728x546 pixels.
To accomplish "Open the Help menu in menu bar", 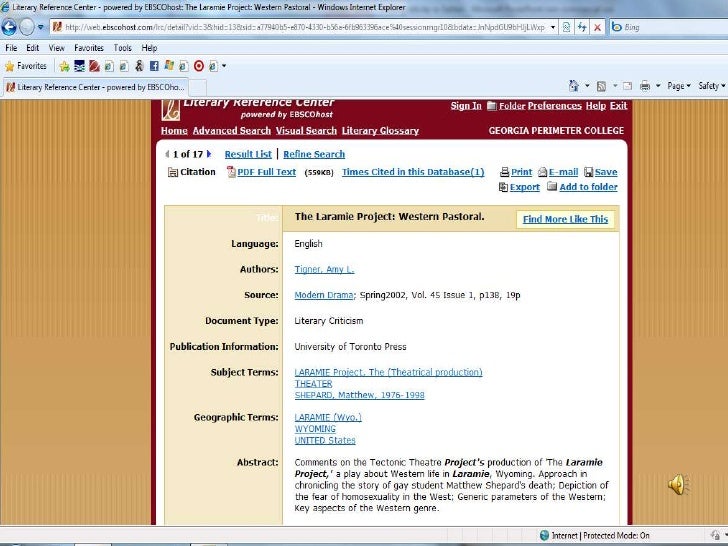I will 149,48.
